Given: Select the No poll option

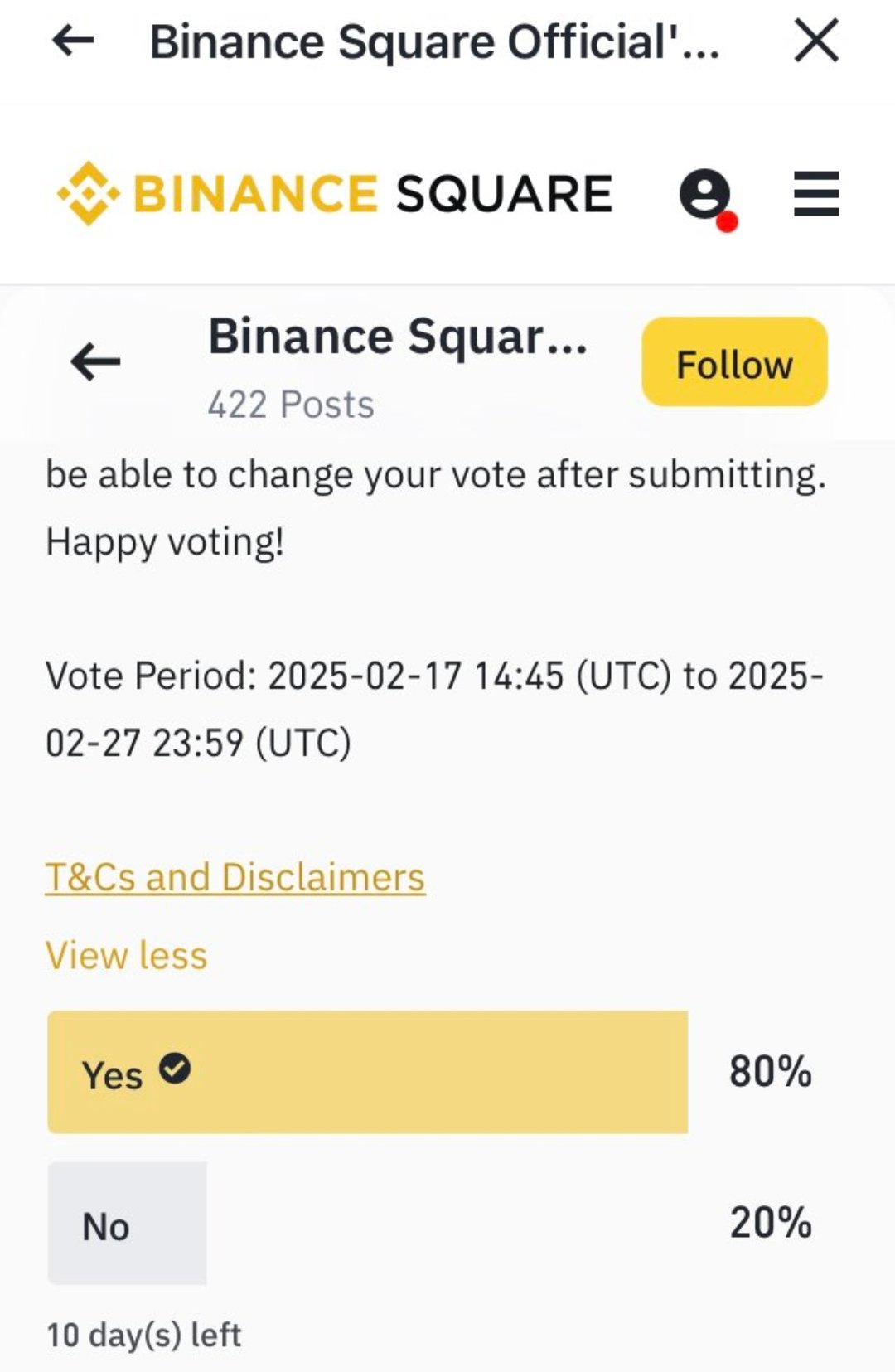Looking at the screenshot, I should 127,1224.
